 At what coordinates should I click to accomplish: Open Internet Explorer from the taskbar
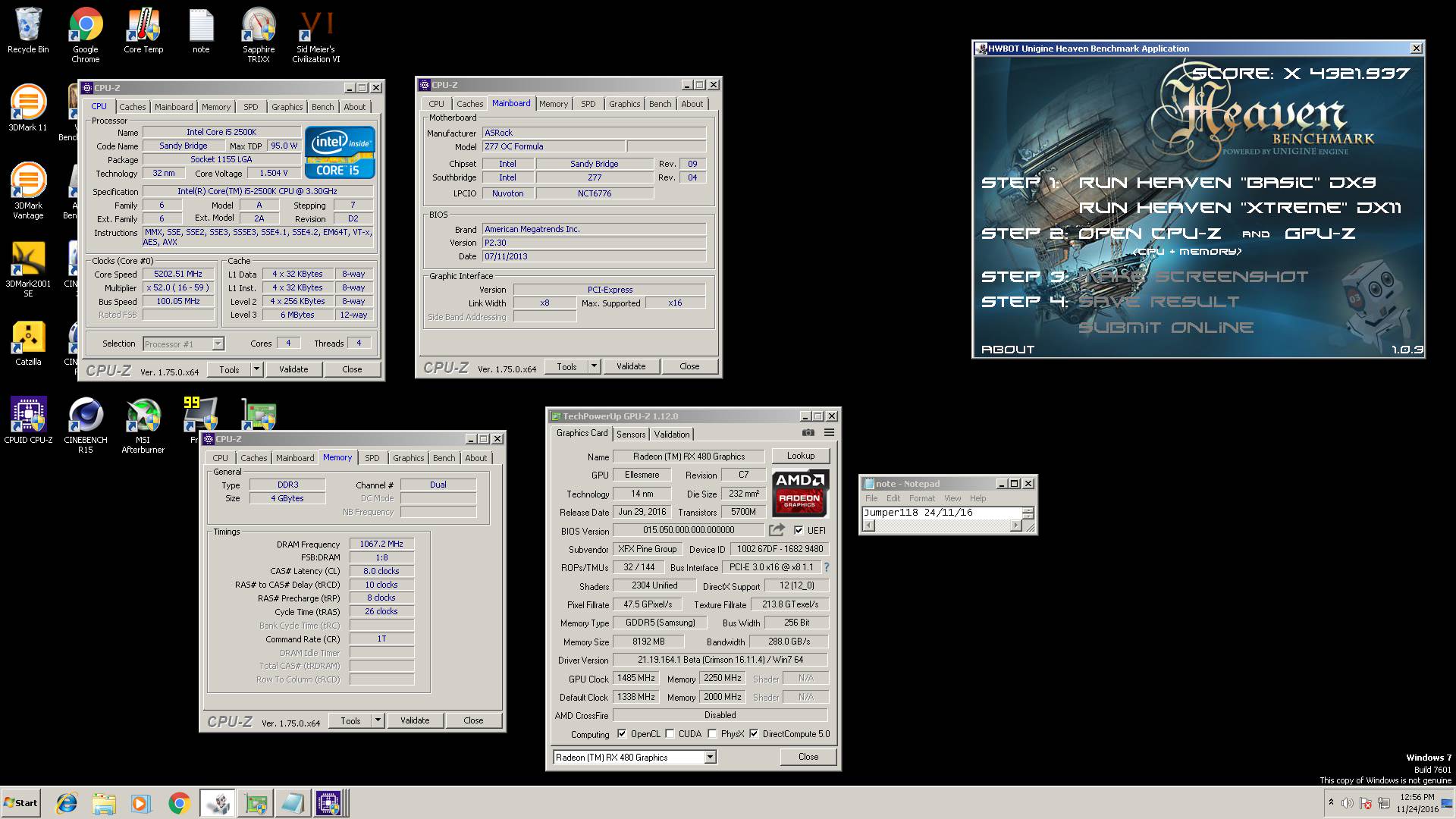point(67,803)
